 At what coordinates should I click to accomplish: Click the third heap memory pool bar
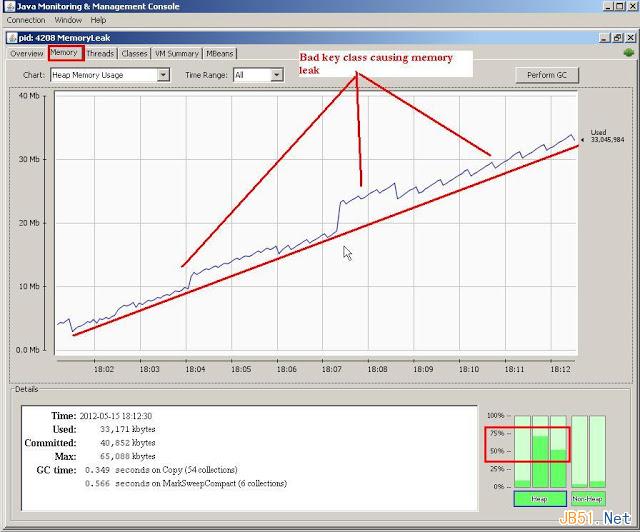(558, 452)
